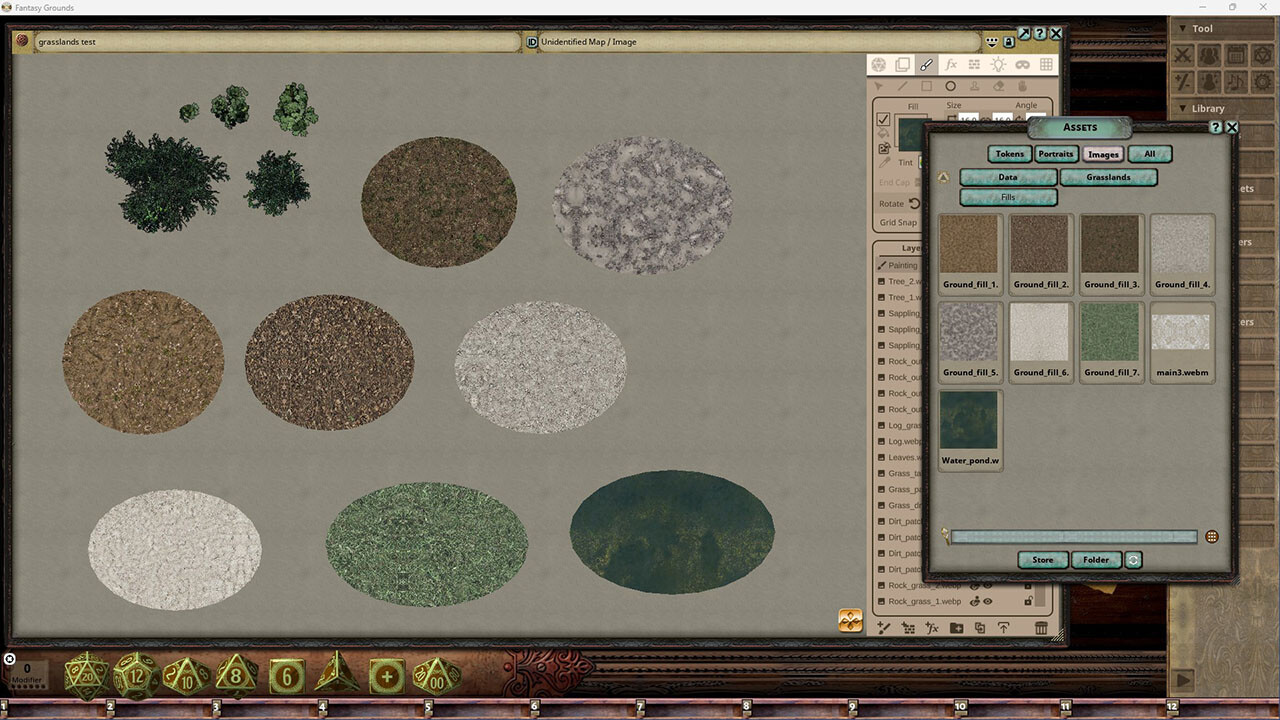Activate the eraser tool

coord(998,86)
